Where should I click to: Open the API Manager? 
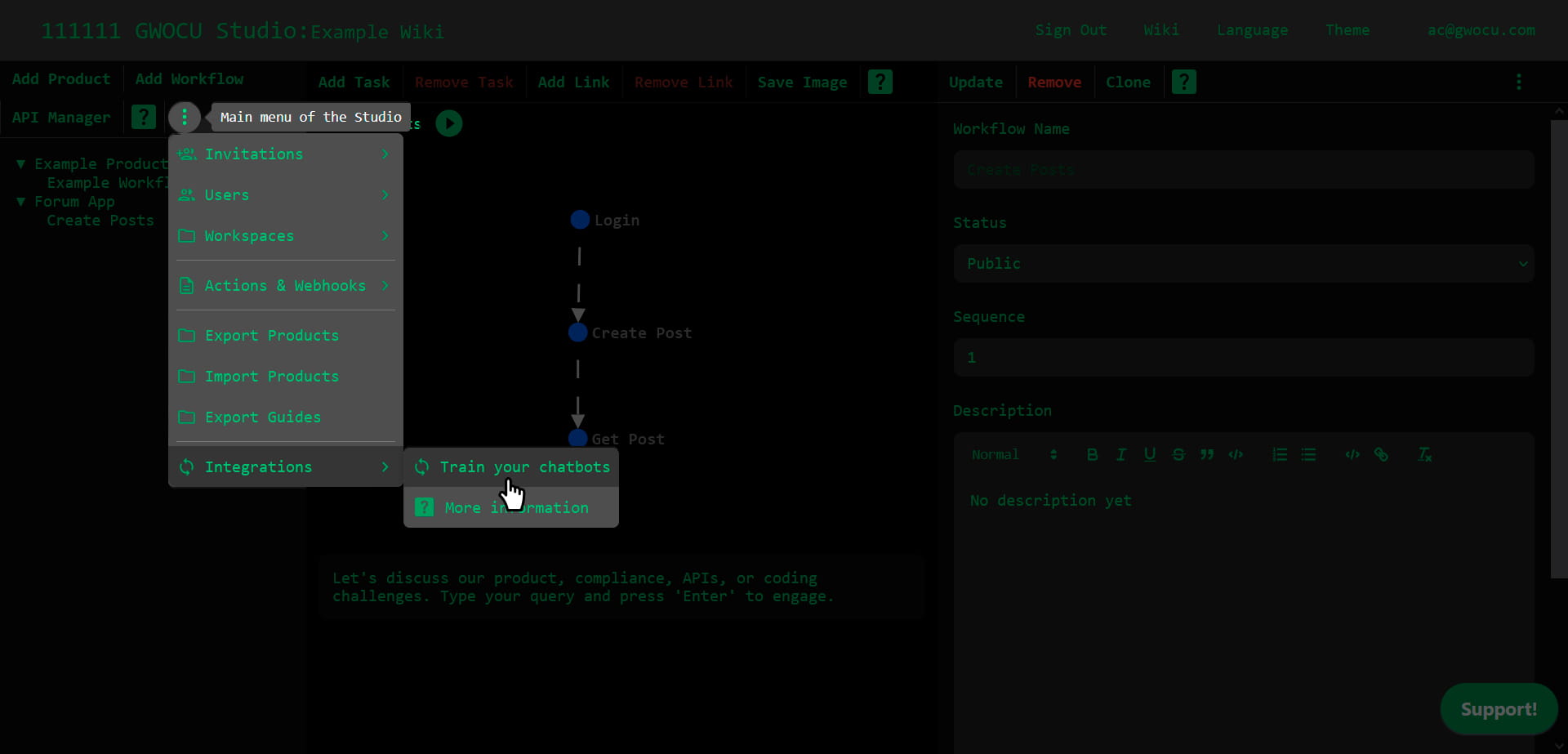tap(61, 118)
